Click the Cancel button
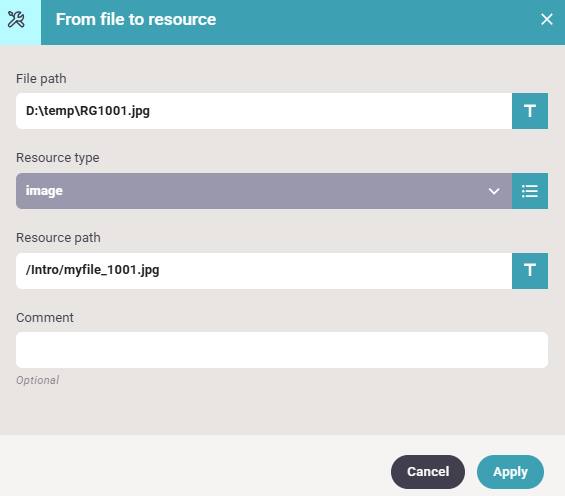The height and width of the screenshot is (496, 565). pos(428,472)
